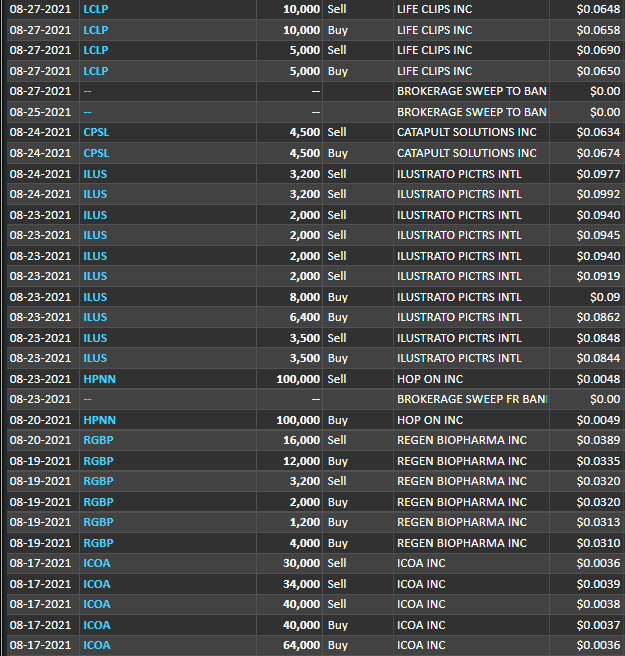This screenshot has width=625, height=656.
Task: Open ICOA ticker link in the $0.0039 row
Action: (x=97, y=584)
